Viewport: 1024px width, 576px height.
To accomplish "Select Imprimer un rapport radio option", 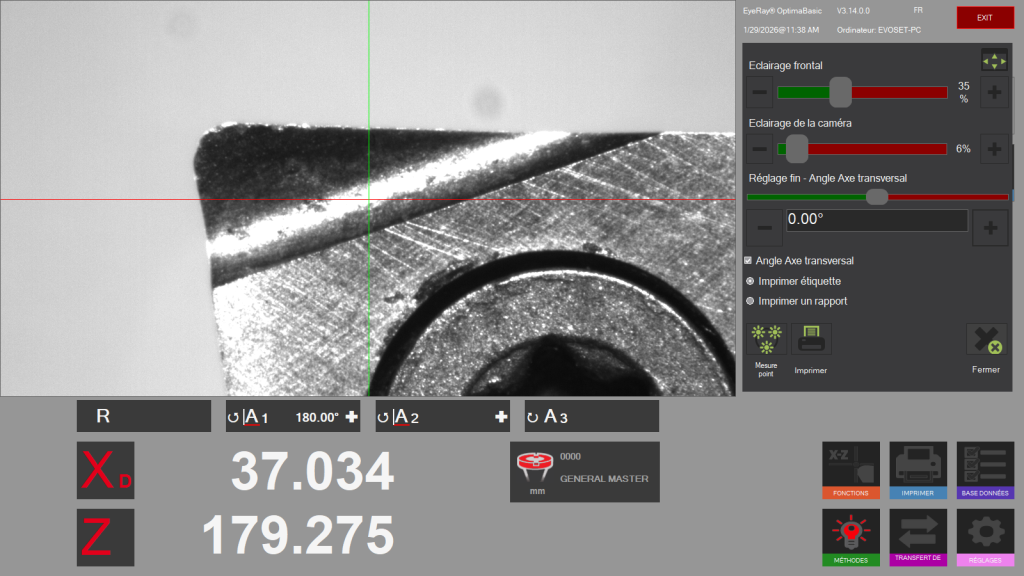I will (x=750, y=301).
